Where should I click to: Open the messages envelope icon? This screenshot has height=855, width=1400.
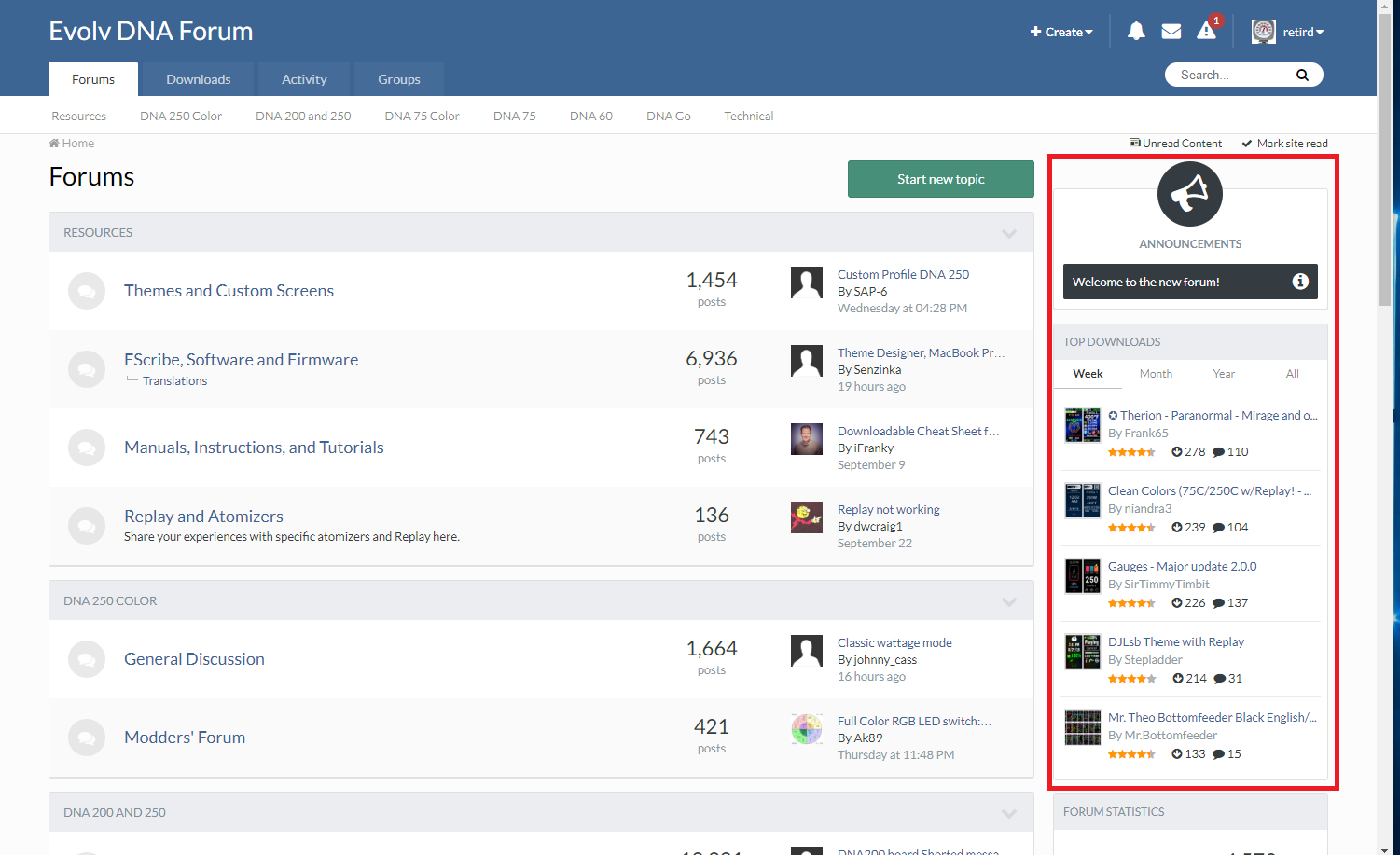(1171, 32)
